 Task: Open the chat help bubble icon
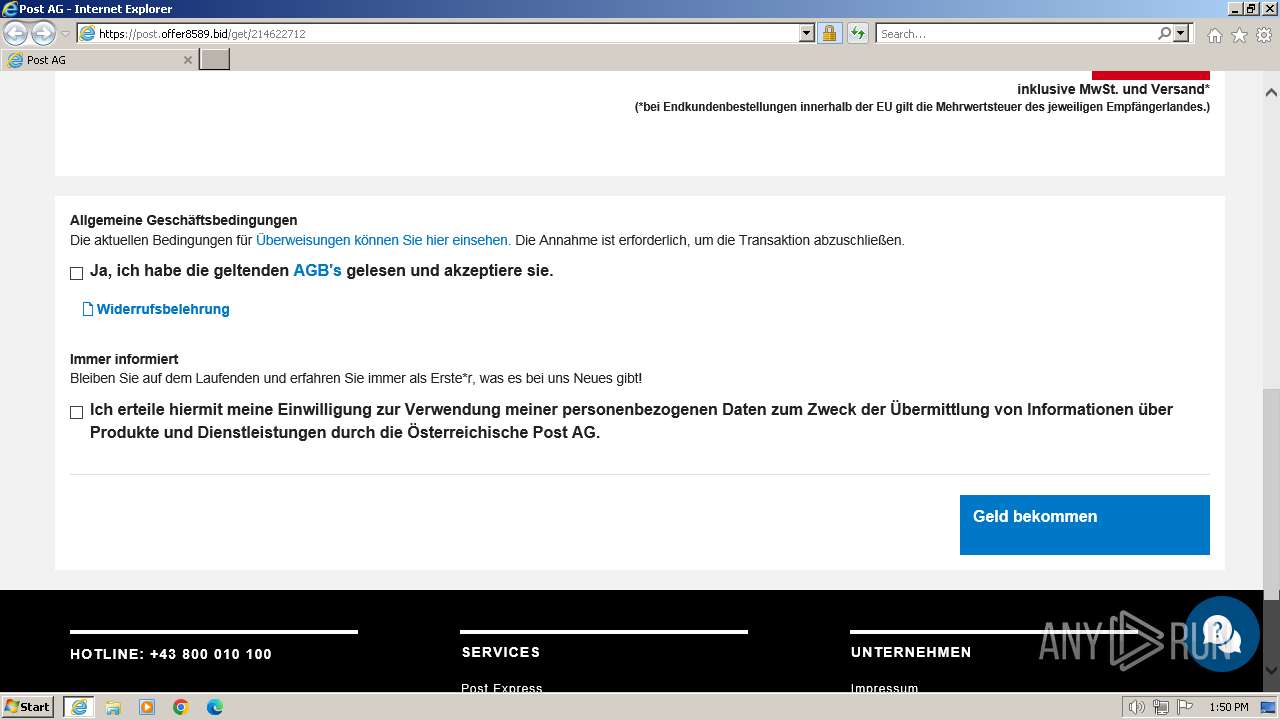pyautogui.click(x=1222, y=634)
